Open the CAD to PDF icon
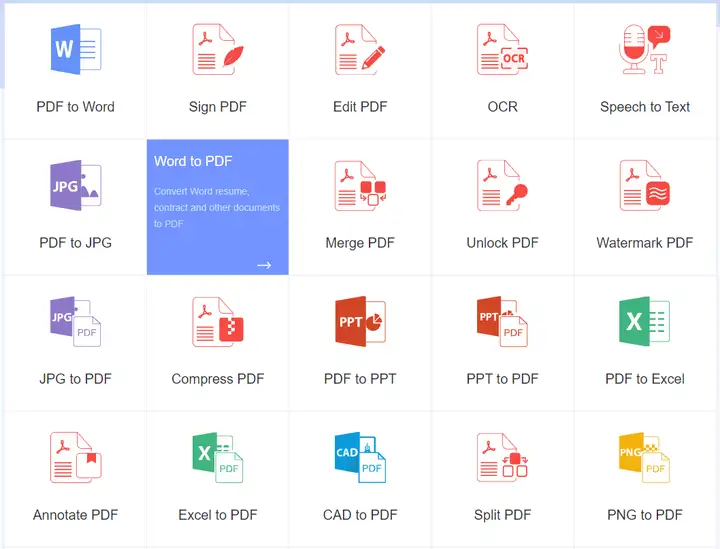Screen dimensions: 720x549 pyautogui.click(x=360, y=457)
